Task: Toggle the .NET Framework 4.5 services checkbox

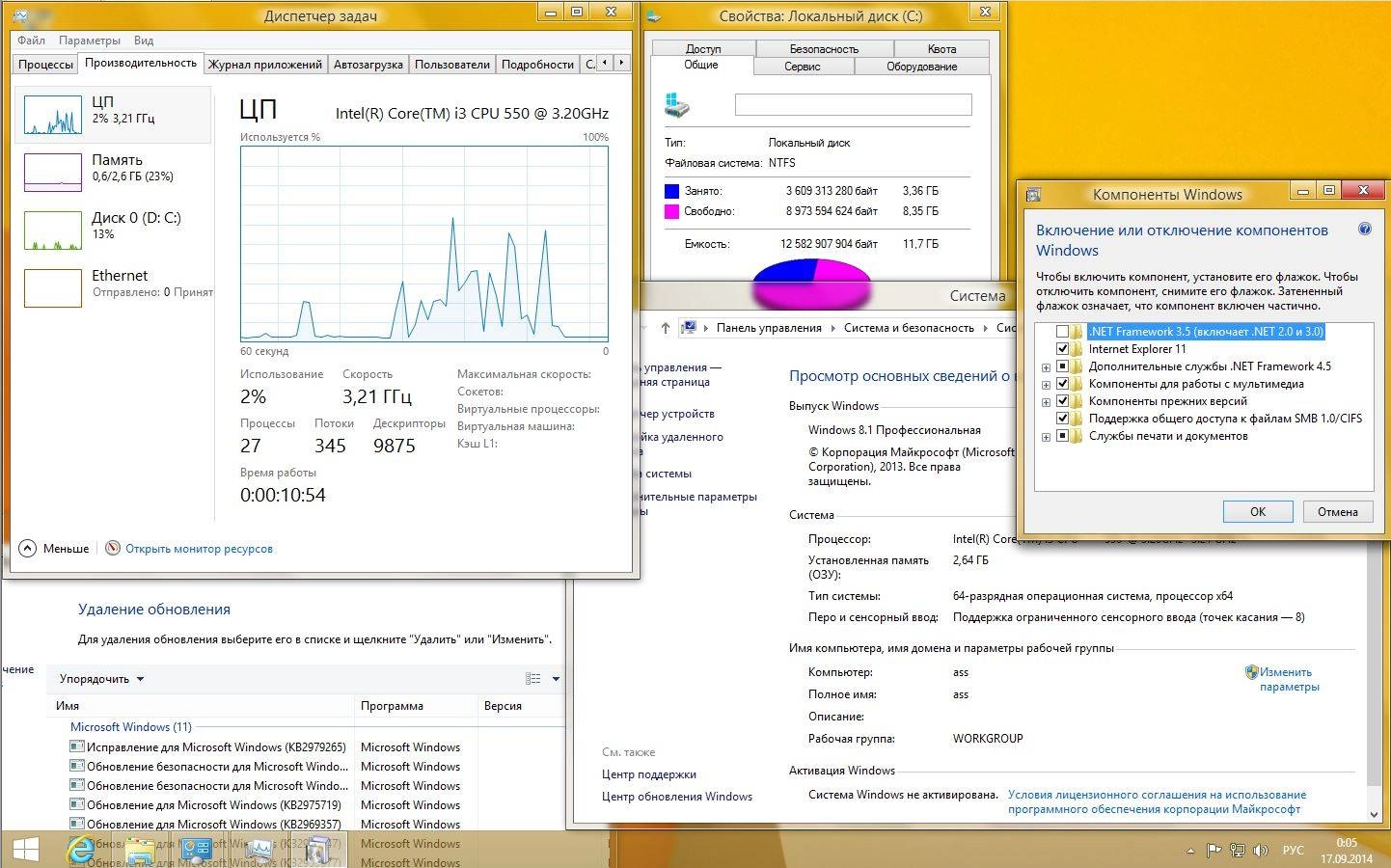Action: (1062, 366)
